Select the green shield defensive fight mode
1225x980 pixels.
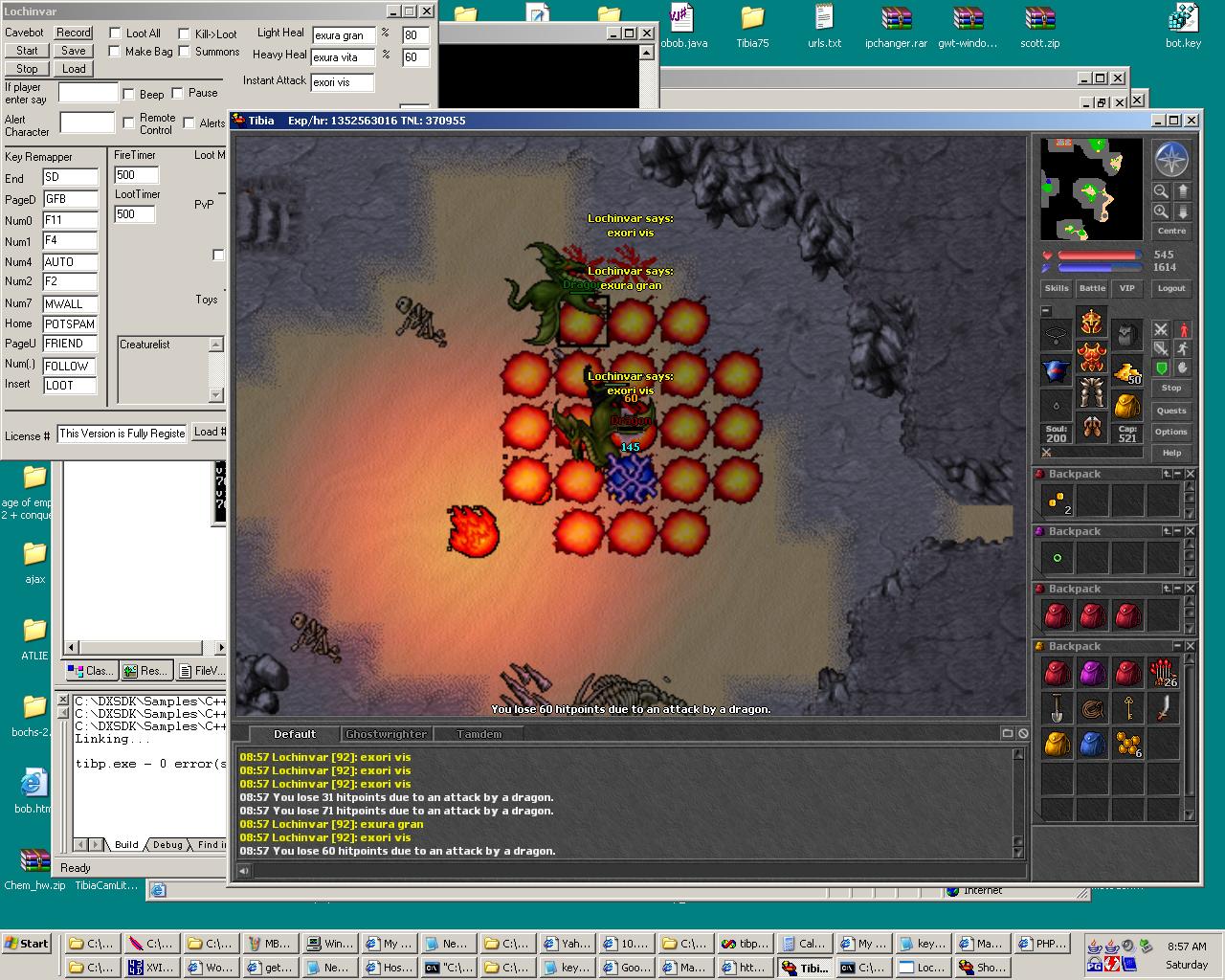pos(1160,368)
